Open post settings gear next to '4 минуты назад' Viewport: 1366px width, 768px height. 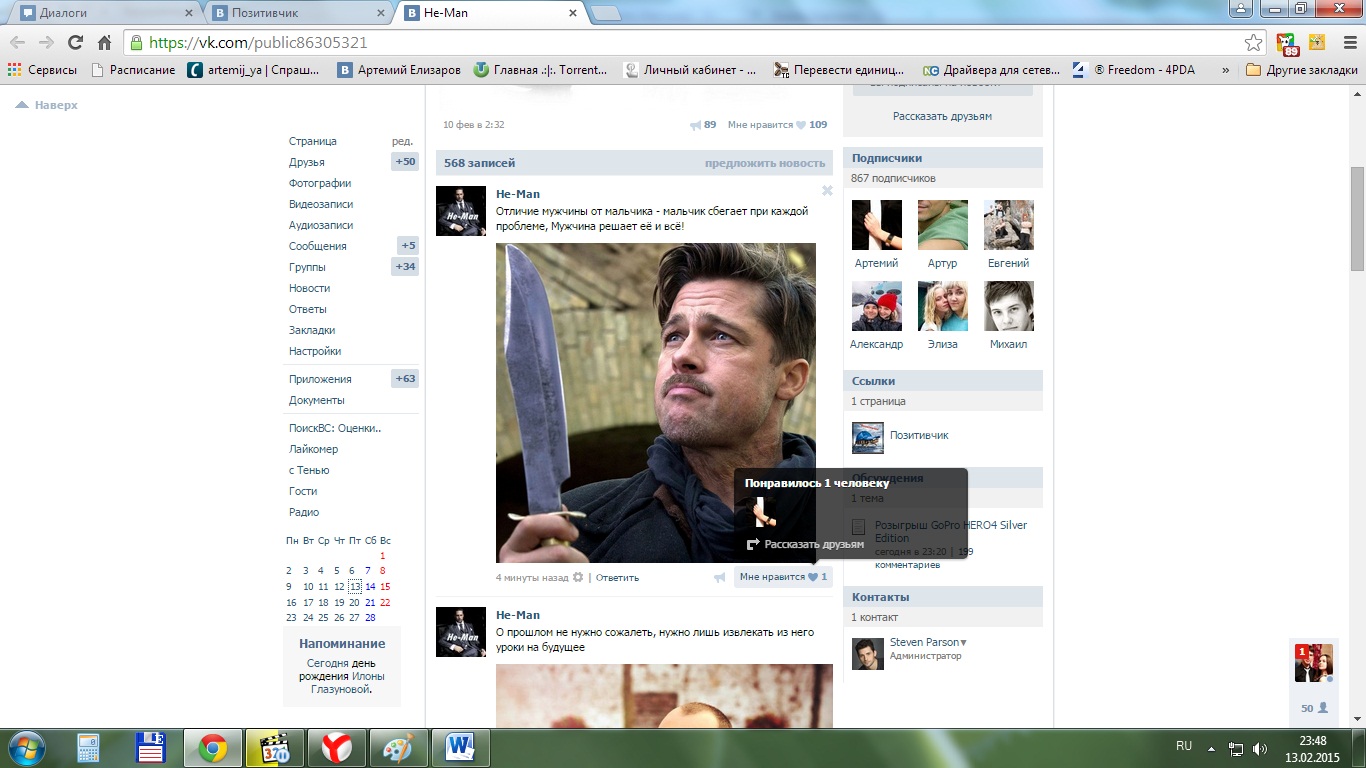[x=577, y=577]
